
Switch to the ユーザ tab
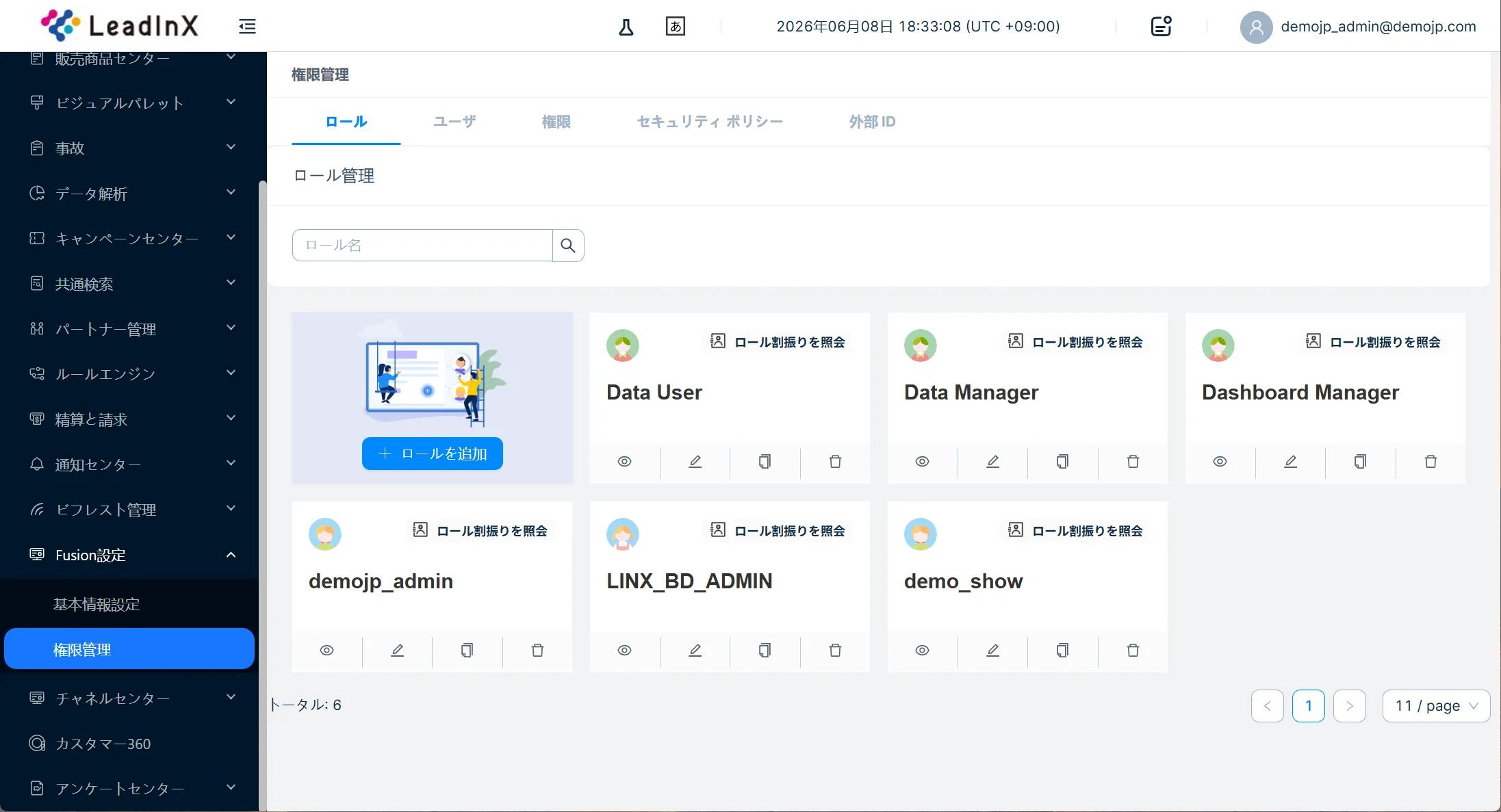pos(454,122)
